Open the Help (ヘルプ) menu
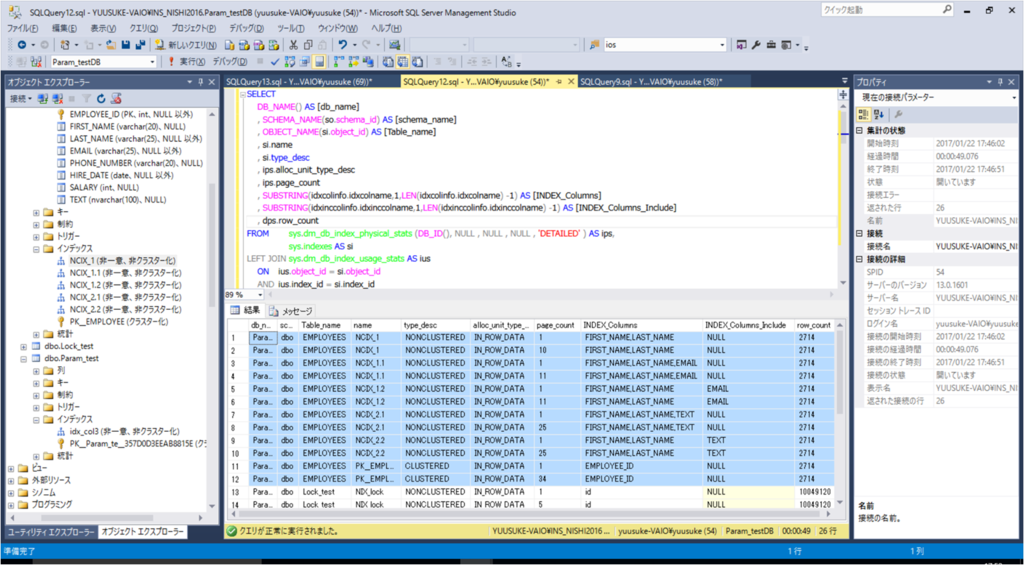 (385, 29)
